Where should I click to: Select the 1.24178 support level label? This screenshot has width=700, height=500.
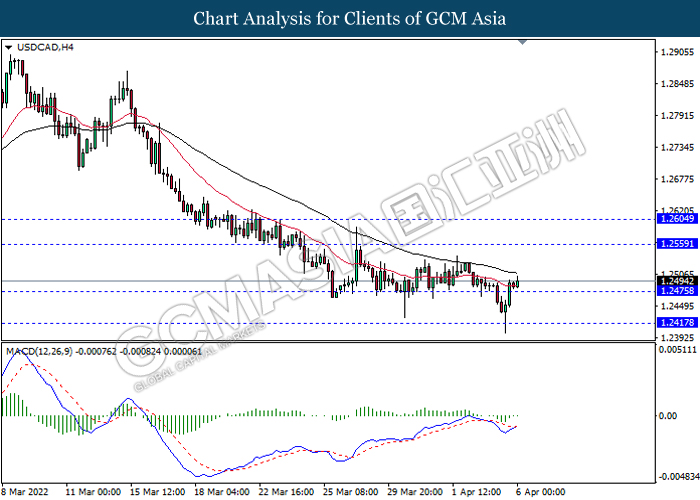point(677,323)
